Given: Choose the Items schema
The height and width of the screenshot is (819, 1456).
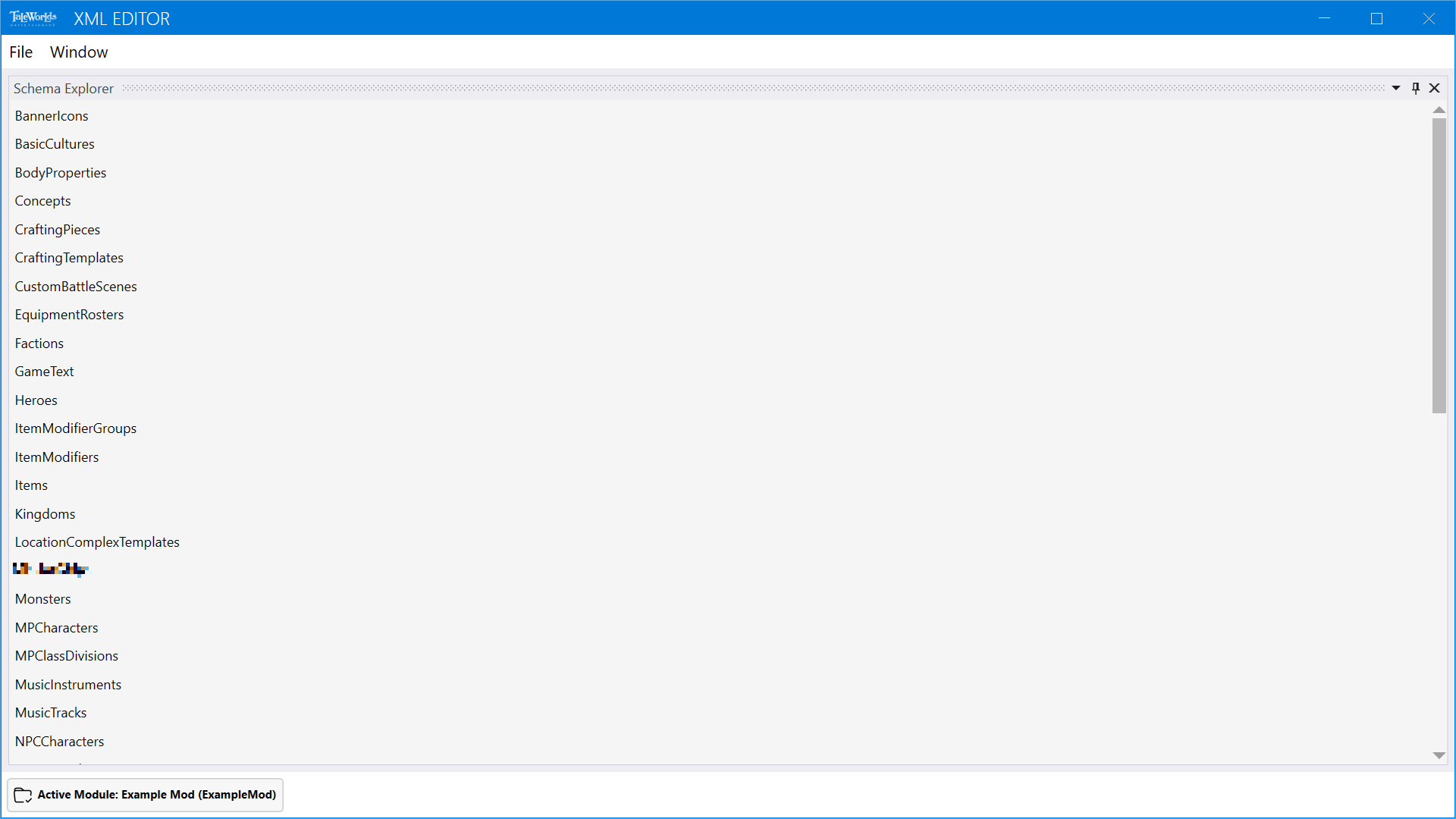Looking at the screenshot, I should pos(31,485).
